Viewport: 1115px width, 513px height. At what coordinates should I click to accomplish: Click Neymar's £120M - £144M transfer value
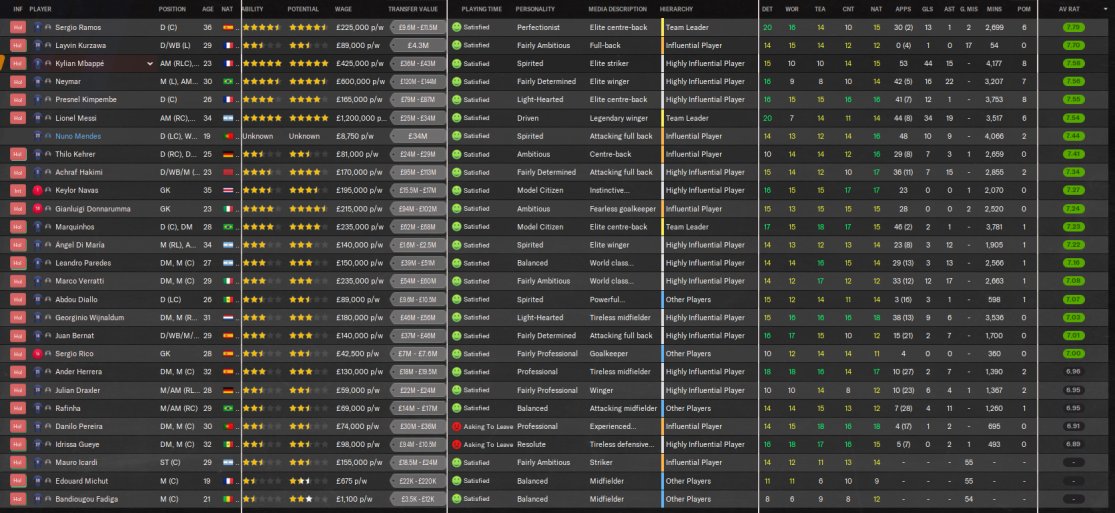coord(418,82)
